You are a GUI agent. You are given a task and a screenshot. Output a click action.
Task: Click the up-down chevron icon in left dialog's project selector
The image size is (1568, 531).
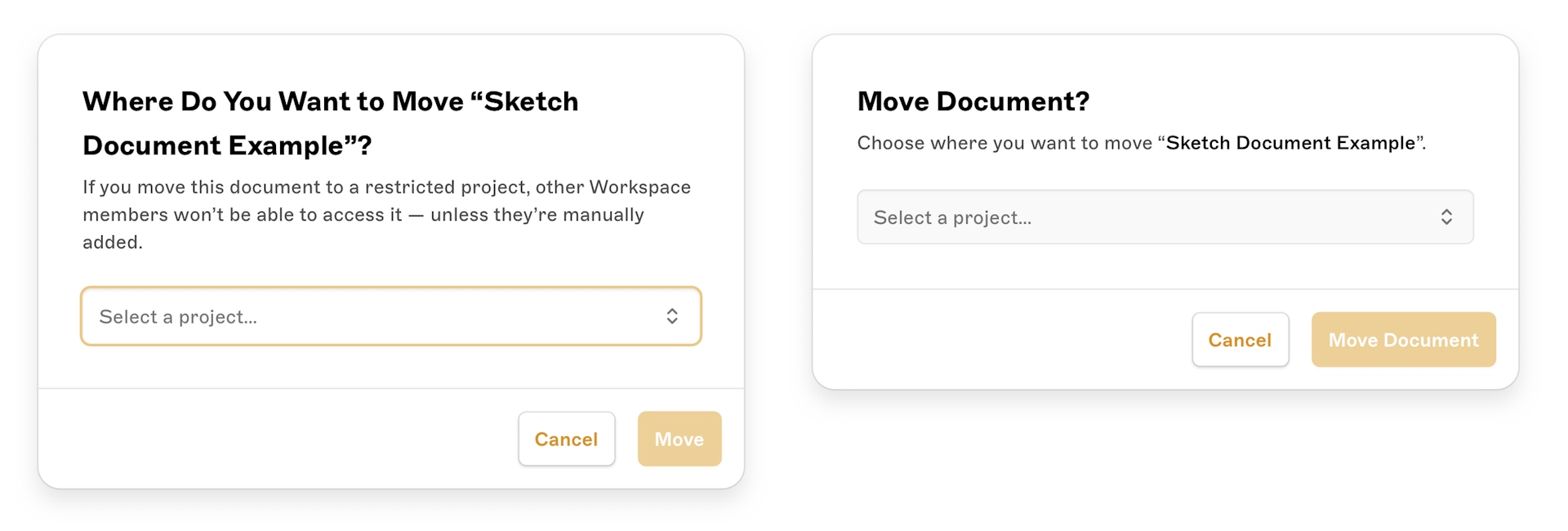672,316
